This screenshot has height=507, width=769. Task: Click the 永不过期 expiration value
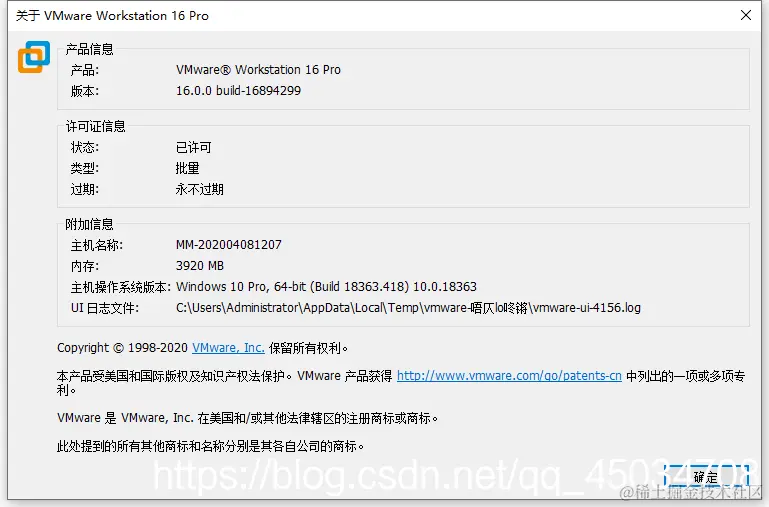pos(200,189)
